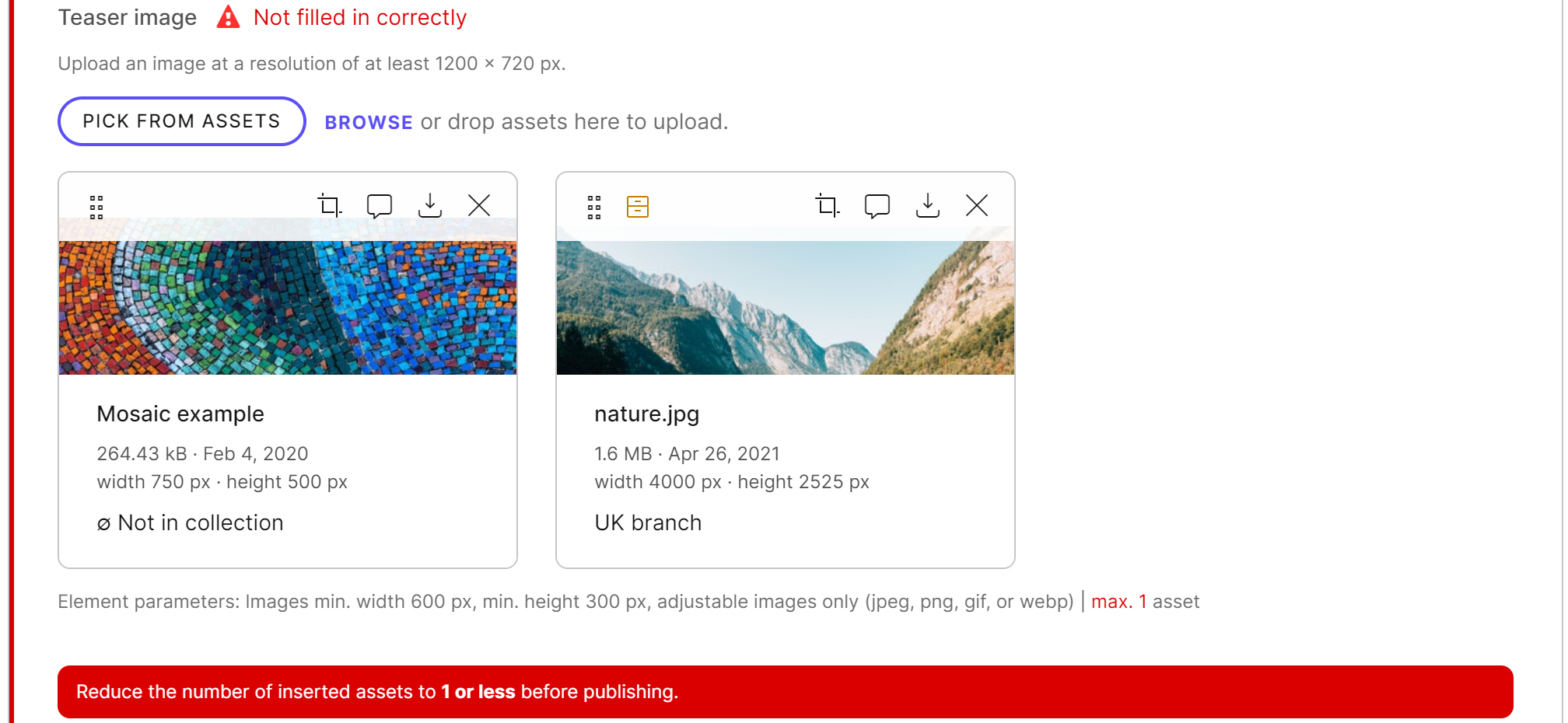Click the UK branch collection label

(x=648, y=522)
